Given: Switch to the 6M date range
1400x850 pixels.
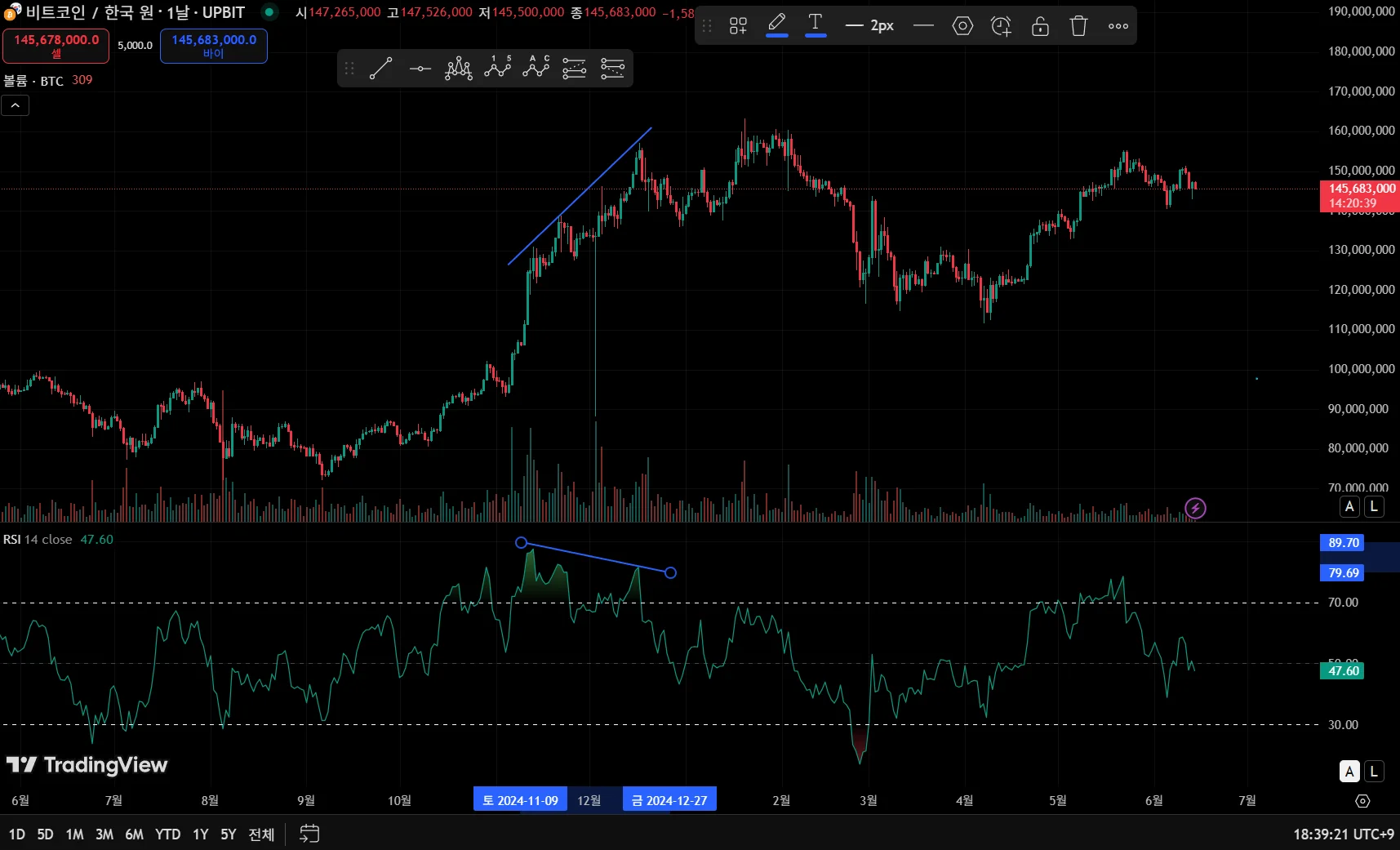Looking at the screenshot, I should coord(134,834).
